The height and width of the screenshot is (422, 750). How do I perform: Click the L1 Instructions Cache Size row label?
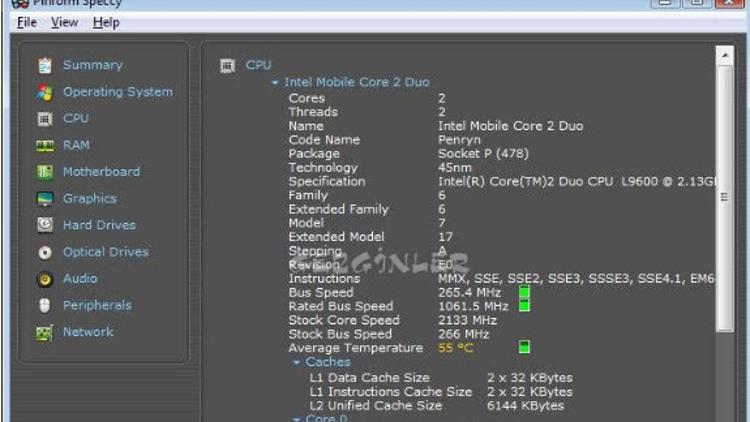(390, 392)
